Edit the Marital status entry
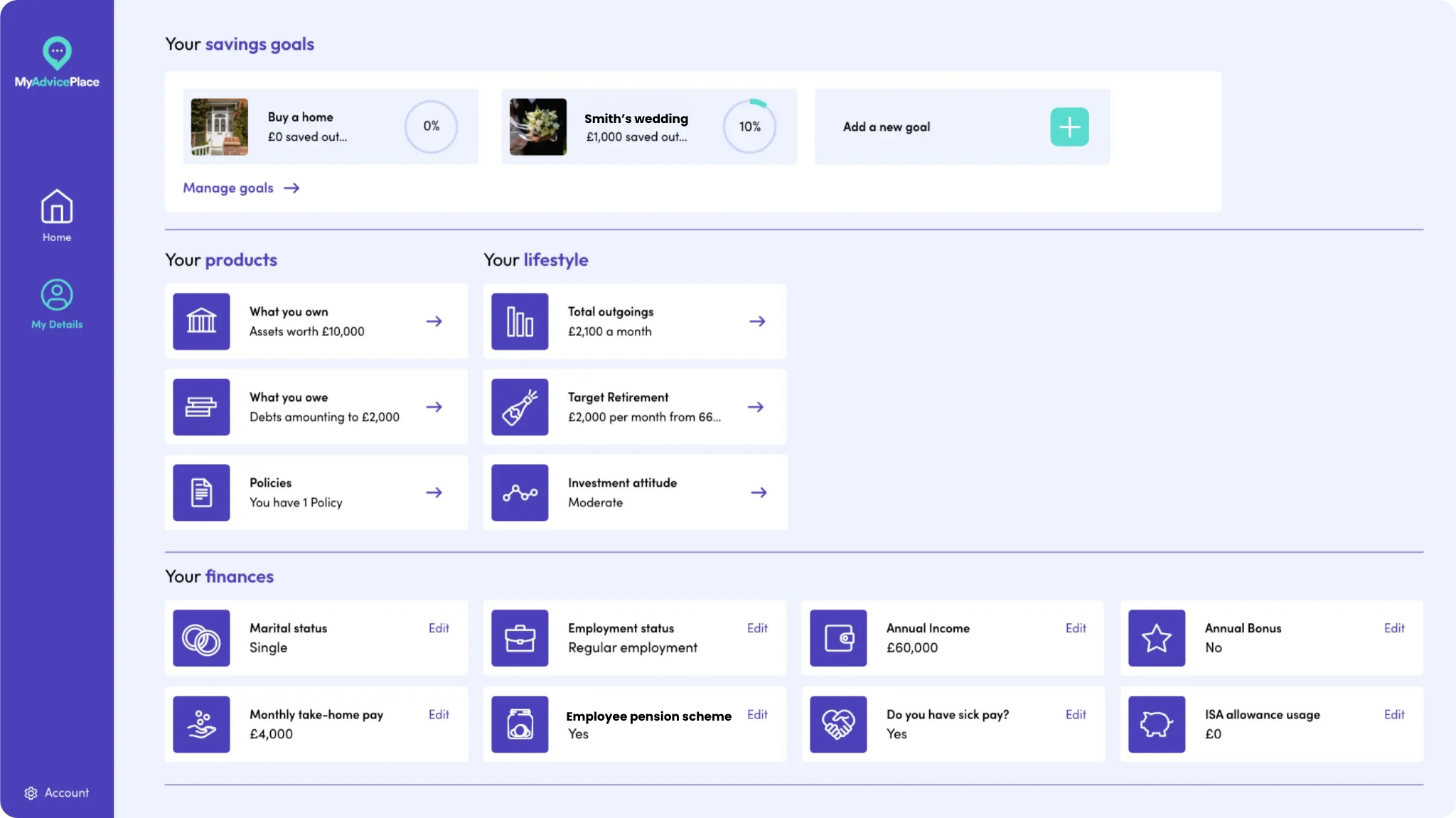This screenshot has height=818, width=1456. click(439, 628)
